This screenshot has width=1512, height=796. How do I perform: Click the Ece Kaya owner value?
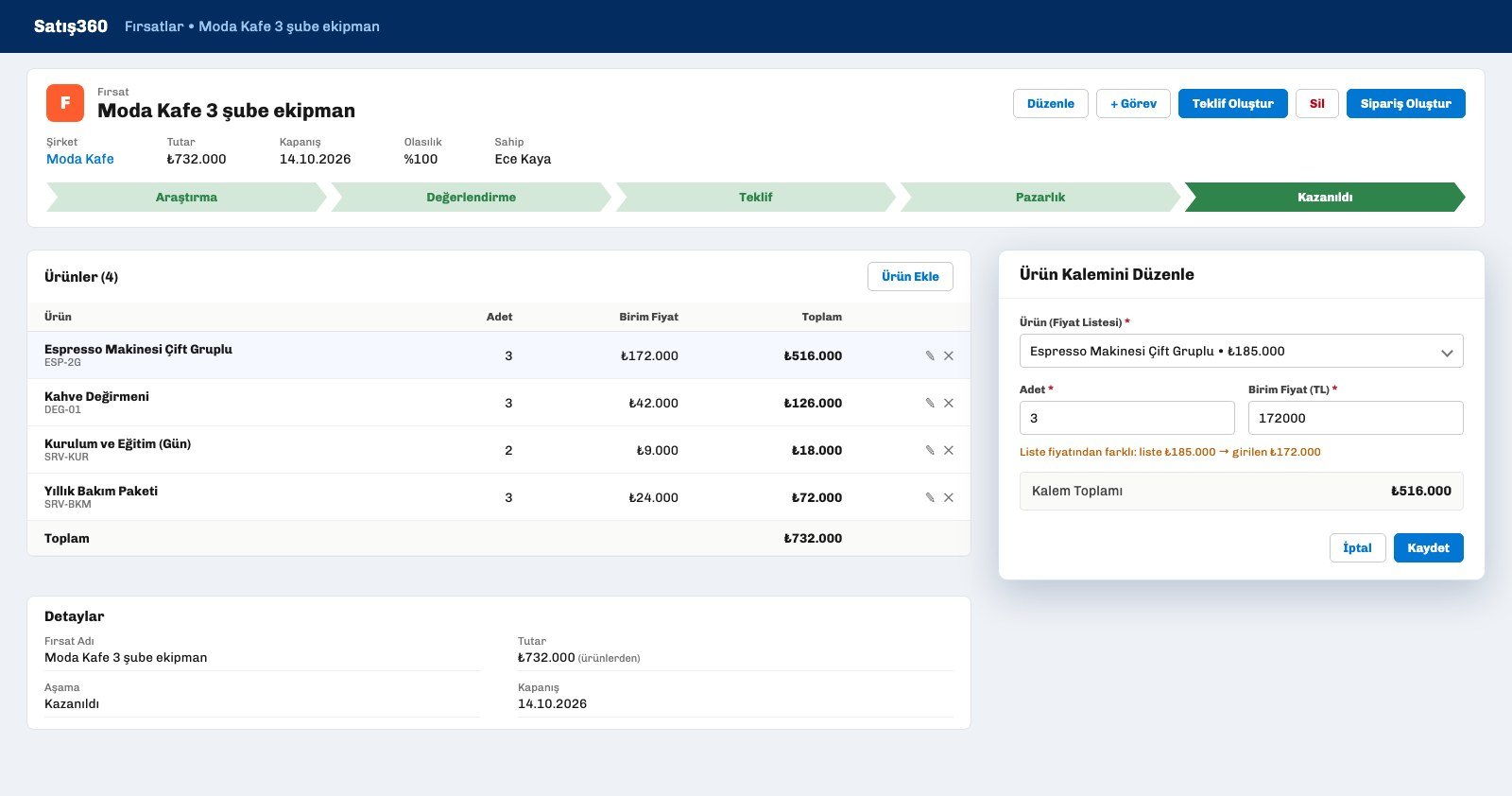tap(523, 159)
